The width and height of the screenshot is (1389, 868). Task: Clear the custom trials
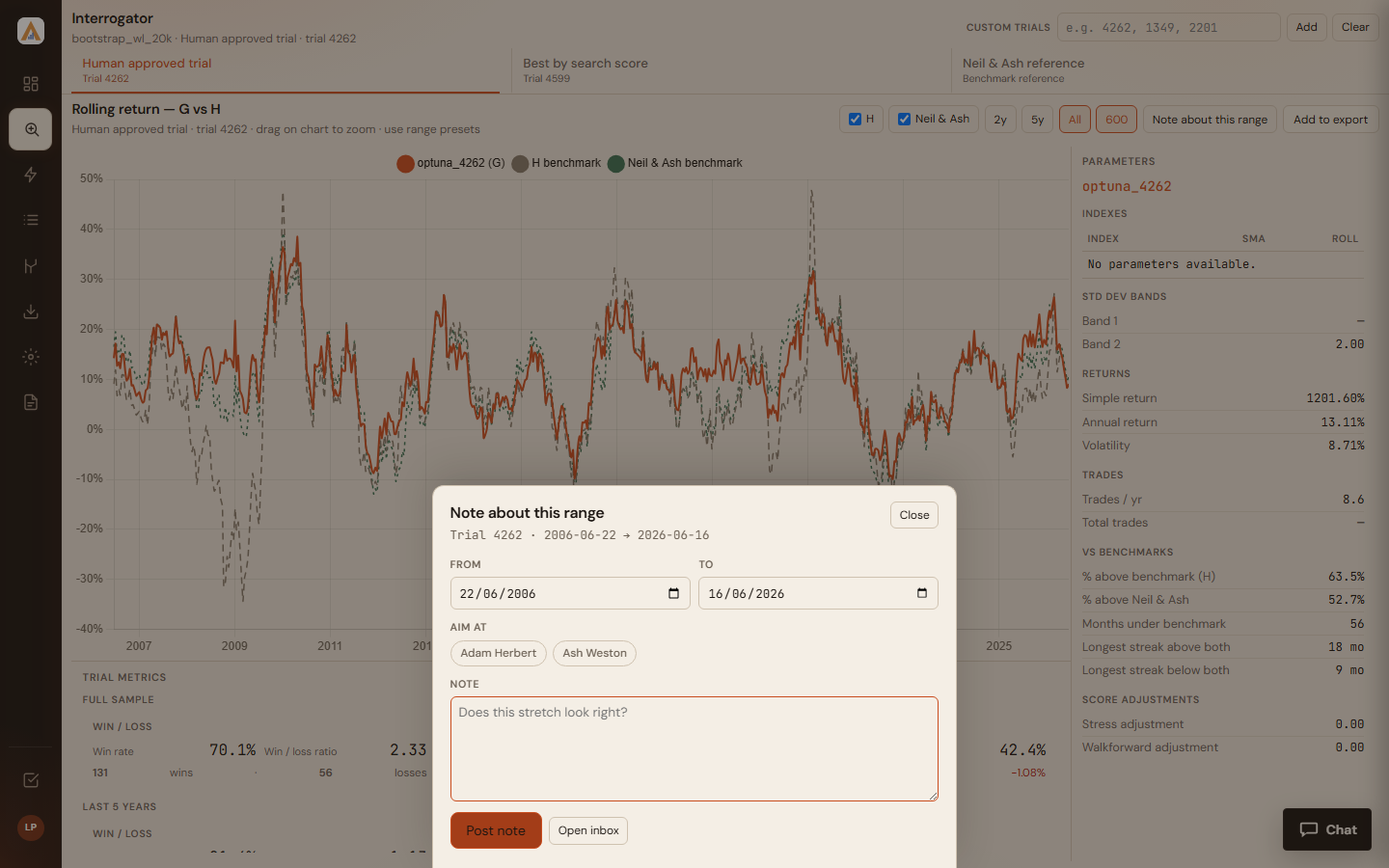coord(1355,27)
